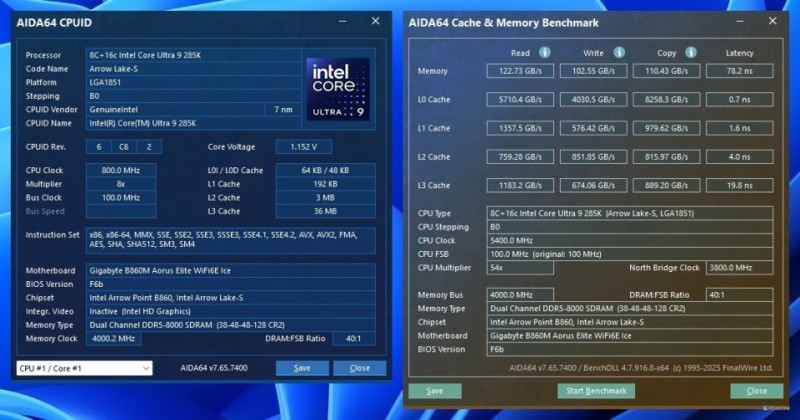
Task: Close CPUID window with title bar X
Action: tap(376, 20)
